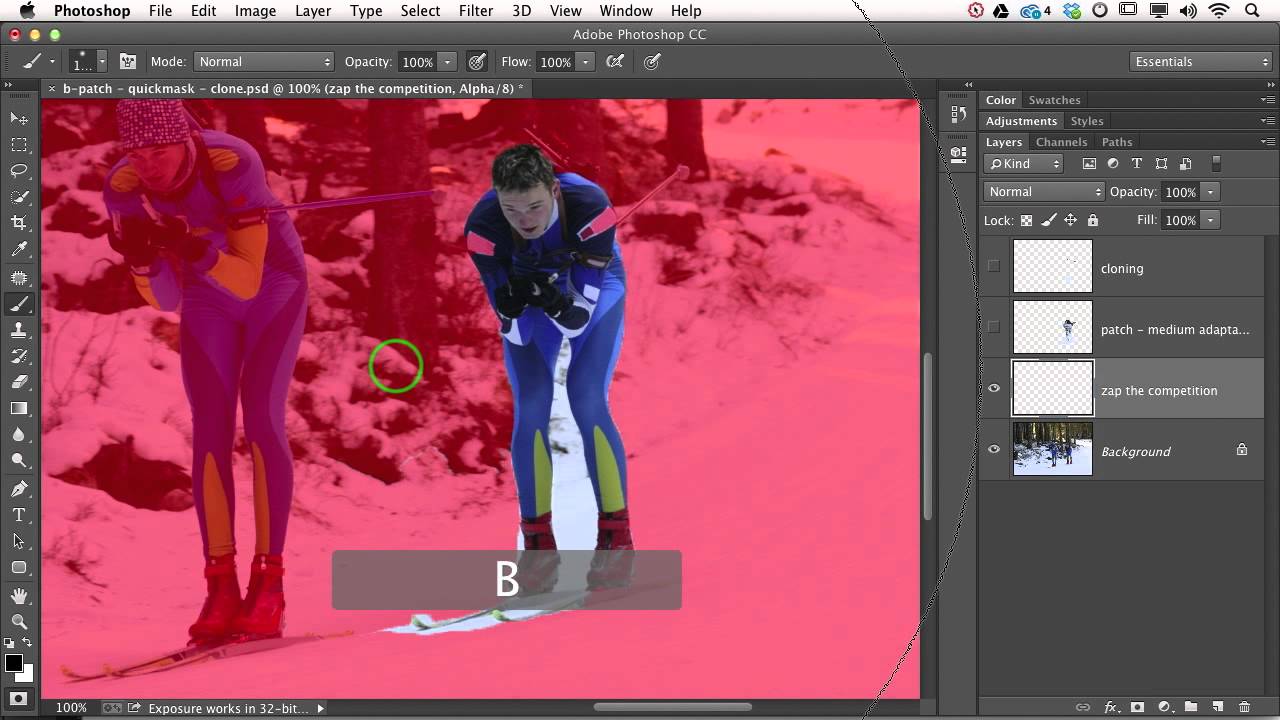Enable airbrush-style build-up
Image resolution: width=1280 pixels, height=720 pixels.
[615, 61]
